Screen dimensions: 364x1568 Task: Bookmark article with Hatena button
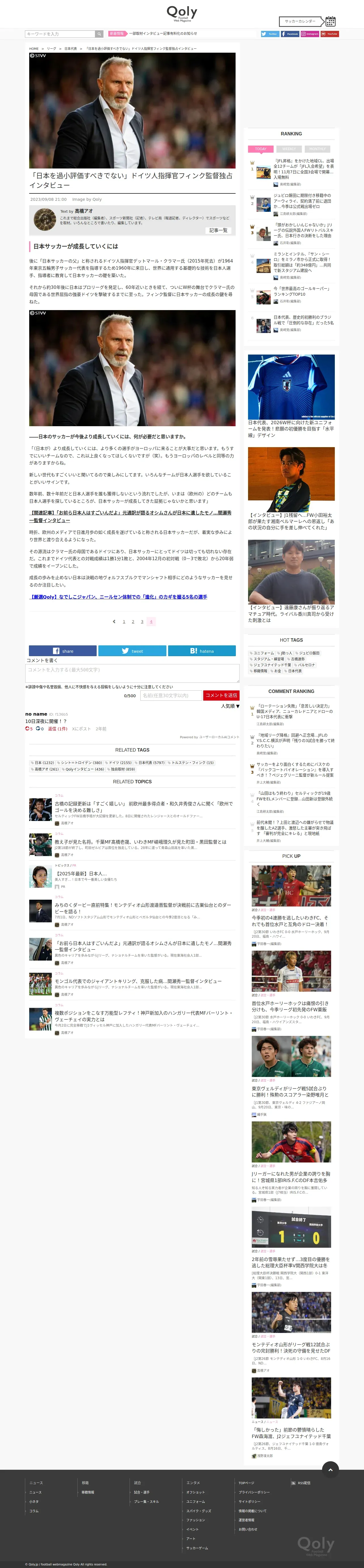[202, 651]
